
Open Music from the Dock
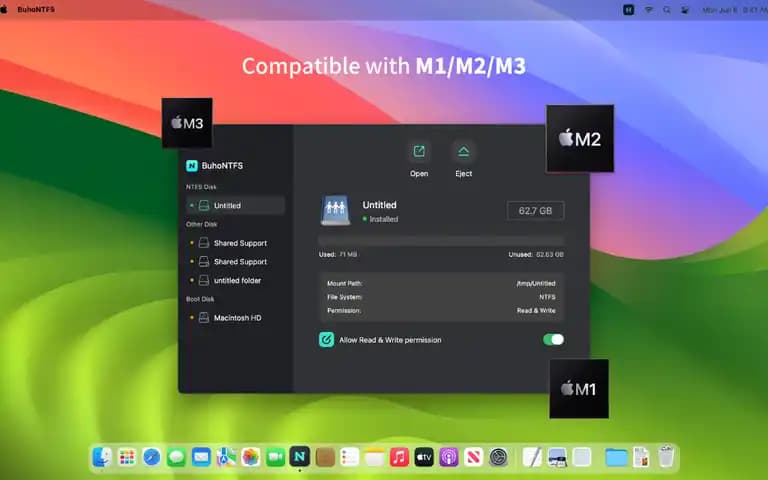click(x=399, y=457)
